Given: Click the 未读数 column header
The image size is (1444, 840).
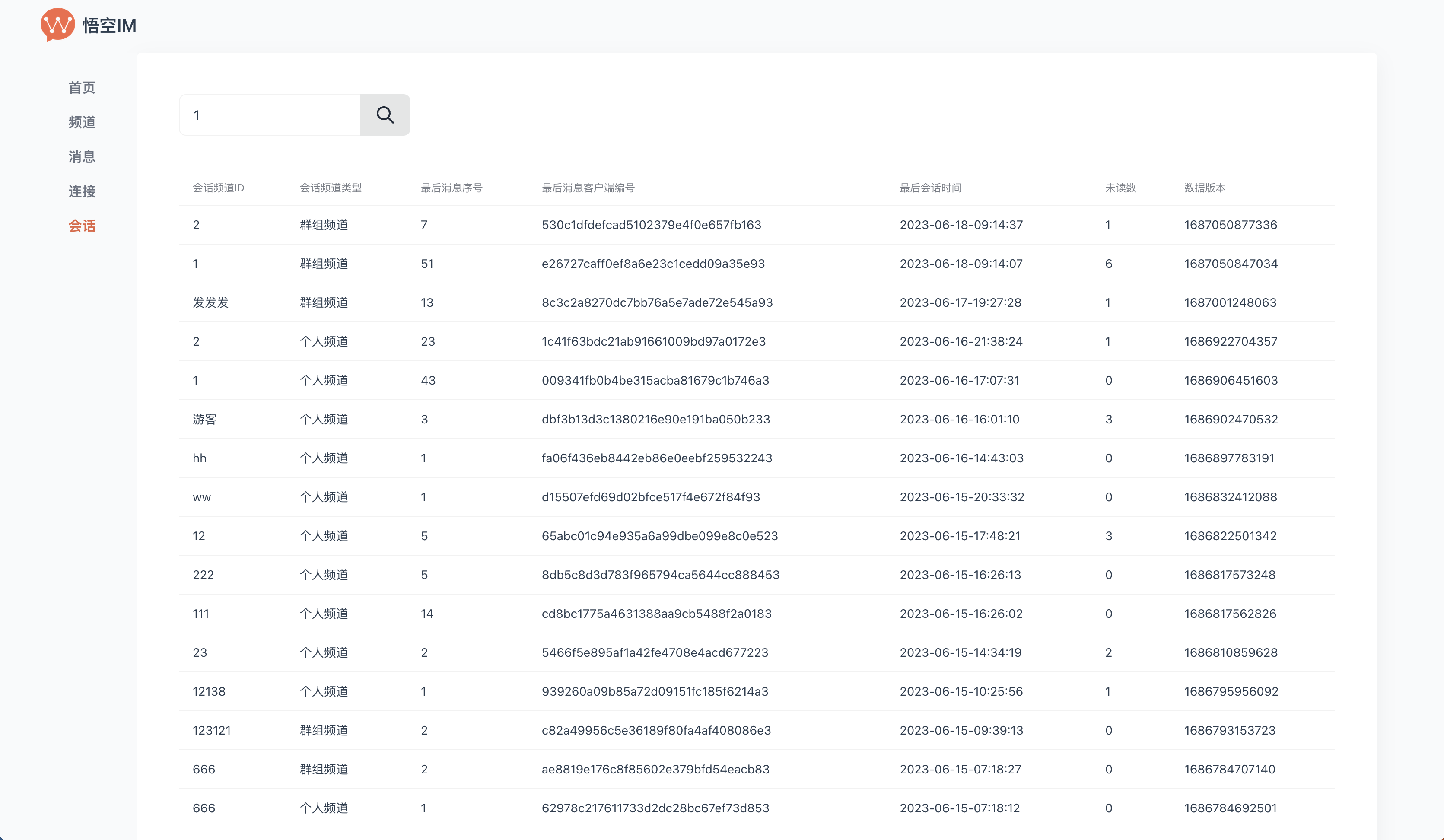Looking at the screenshot, I should [x=1120, y=188].
